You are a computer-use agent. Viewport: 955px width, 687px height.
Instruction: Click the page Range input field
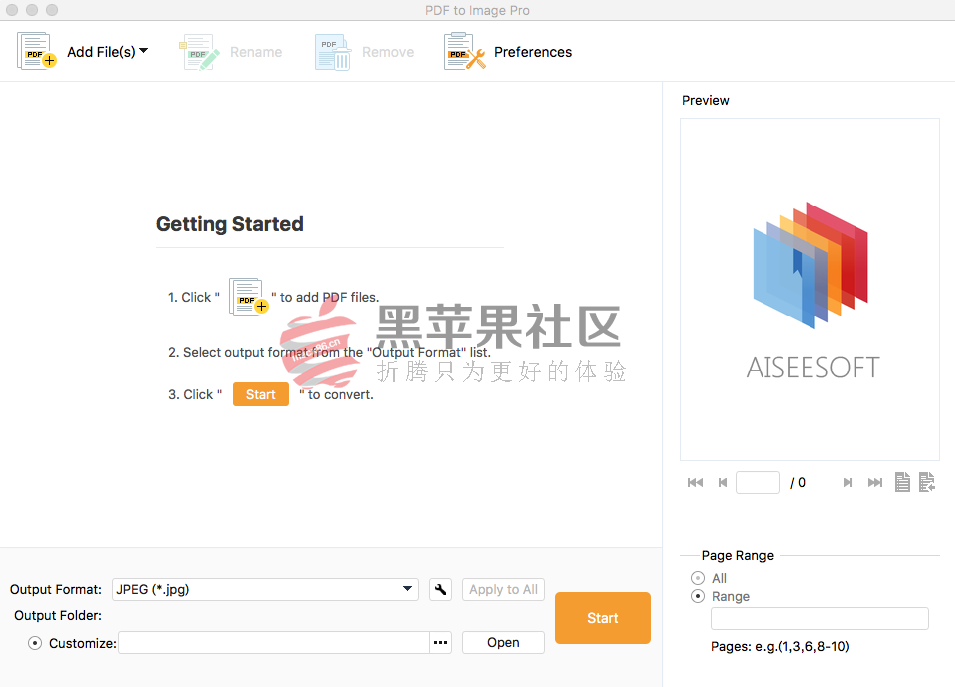(x=820, y=618)
